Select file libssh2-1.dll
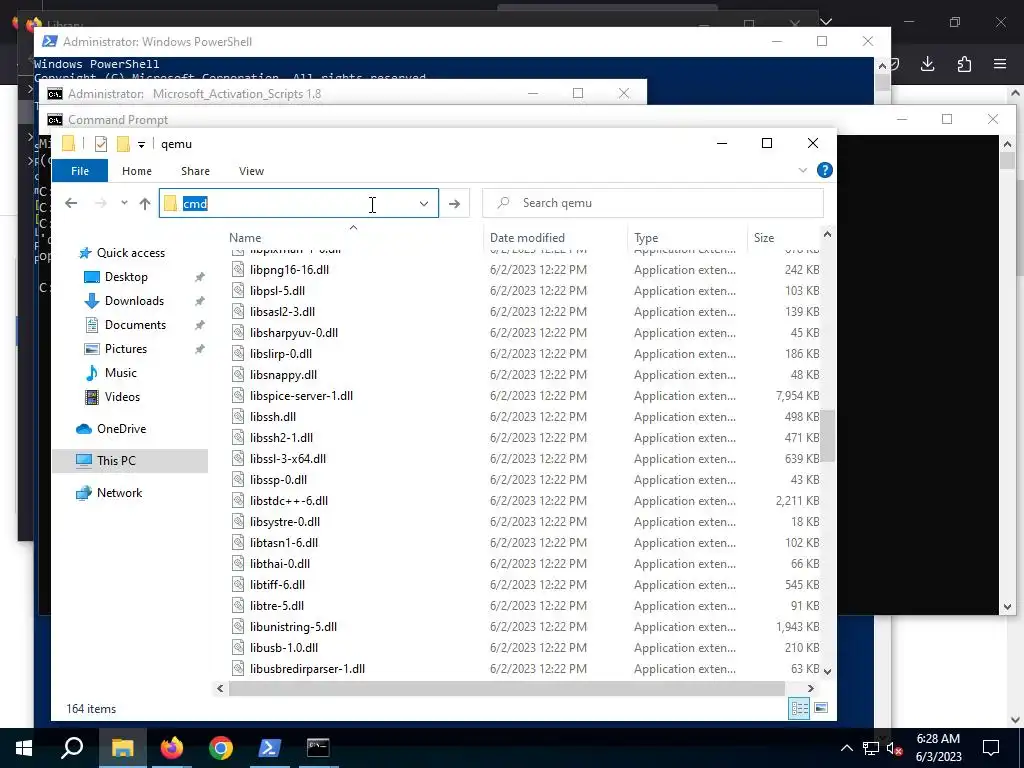This screenshot has height=768, width=1024. [281, 438]
